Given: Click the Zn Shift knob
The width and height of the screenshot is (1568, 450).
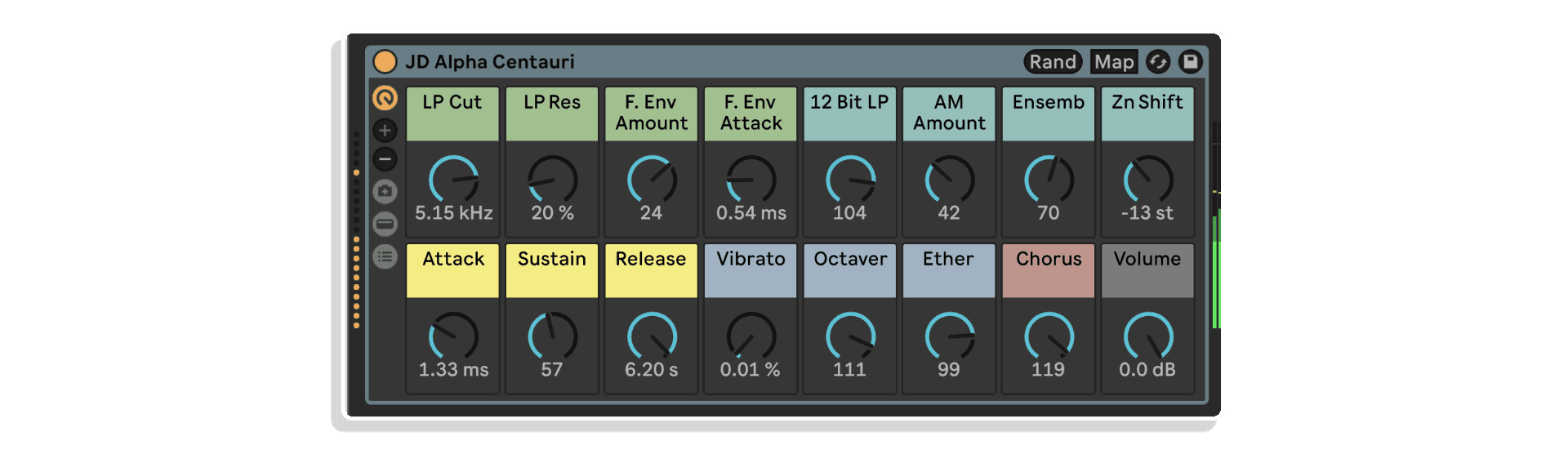Looking at the screenshot, I should coord(1147,180).
